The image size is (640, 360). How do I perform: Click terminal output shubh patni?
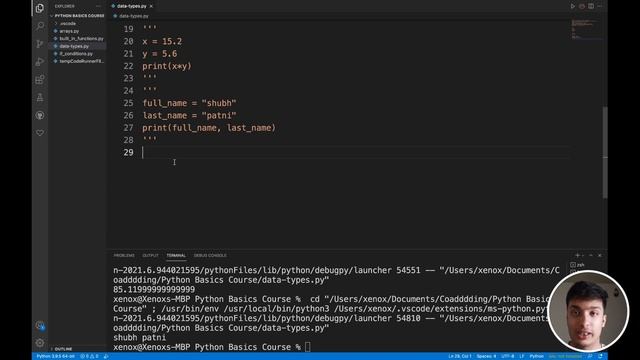point(139,338)
